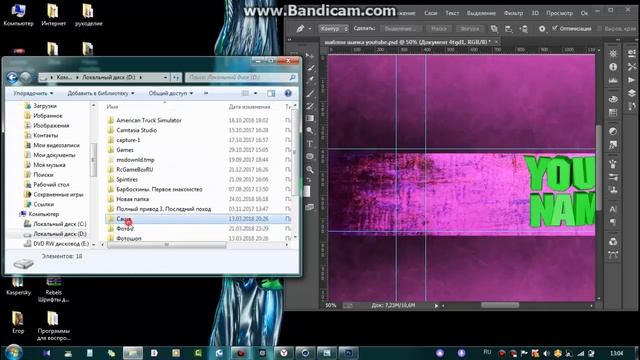Open the Layers panel icon
Image resolution: width=640 pixels, height=360 pixels.
click(x=632, y=93)
